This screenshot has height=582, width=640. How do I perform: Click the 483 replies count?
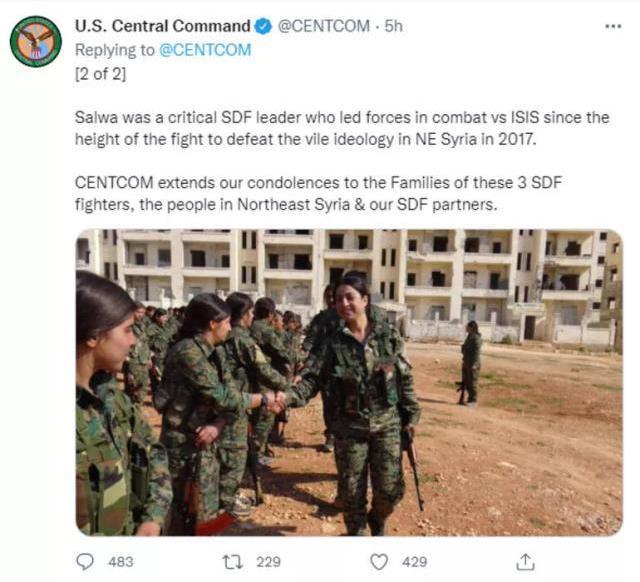click(x=120, y=562)
